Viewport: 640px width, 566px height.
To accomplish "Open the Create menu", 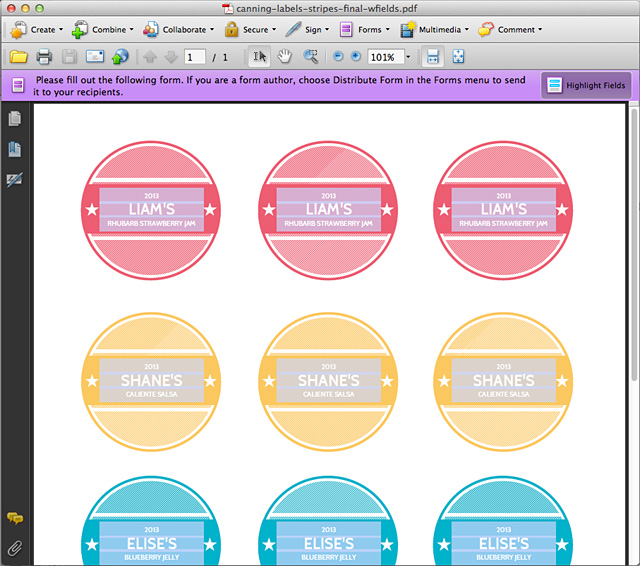I will (x=37, y=30).
